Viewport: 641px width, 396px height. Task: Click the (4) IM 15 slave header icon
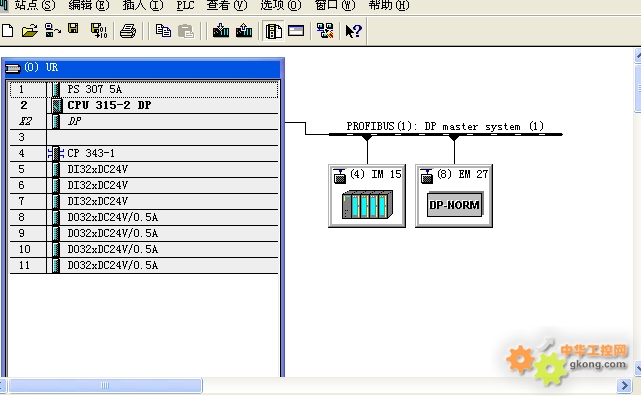[x=340, y=176]
